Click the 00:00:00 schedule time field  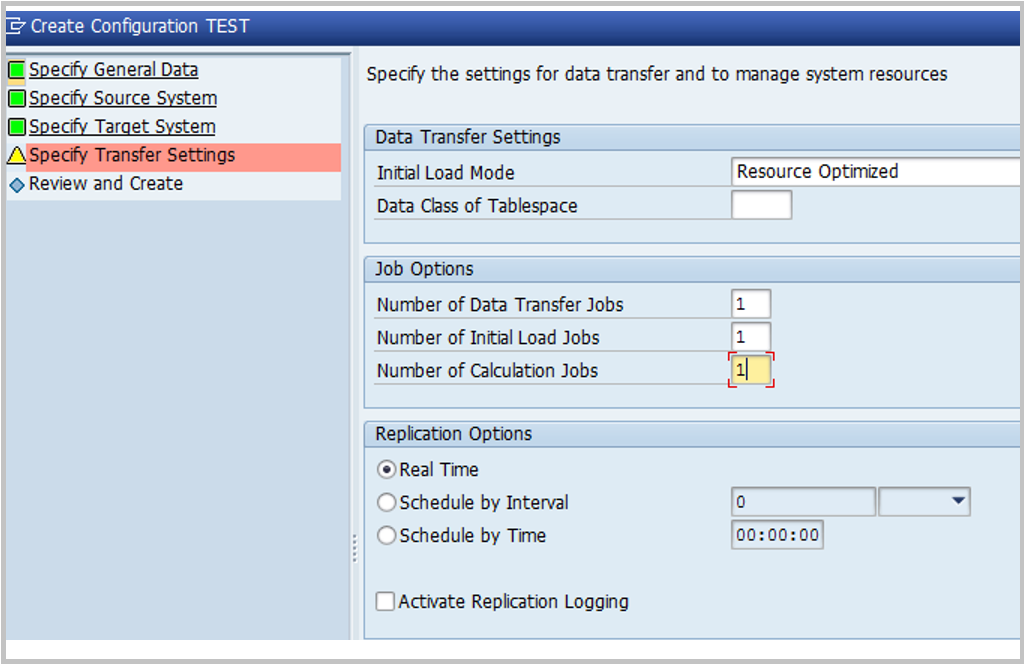tap(777, 535)
